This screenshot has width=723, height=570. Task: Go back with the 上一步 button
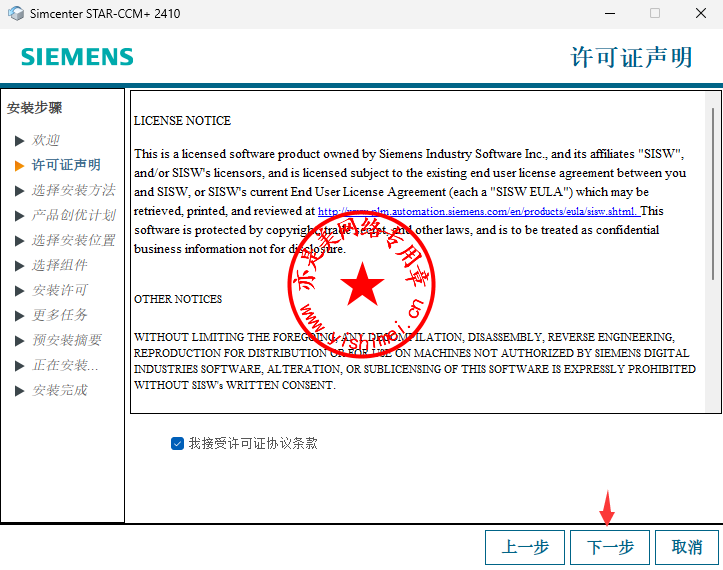(x=525, y=547)
